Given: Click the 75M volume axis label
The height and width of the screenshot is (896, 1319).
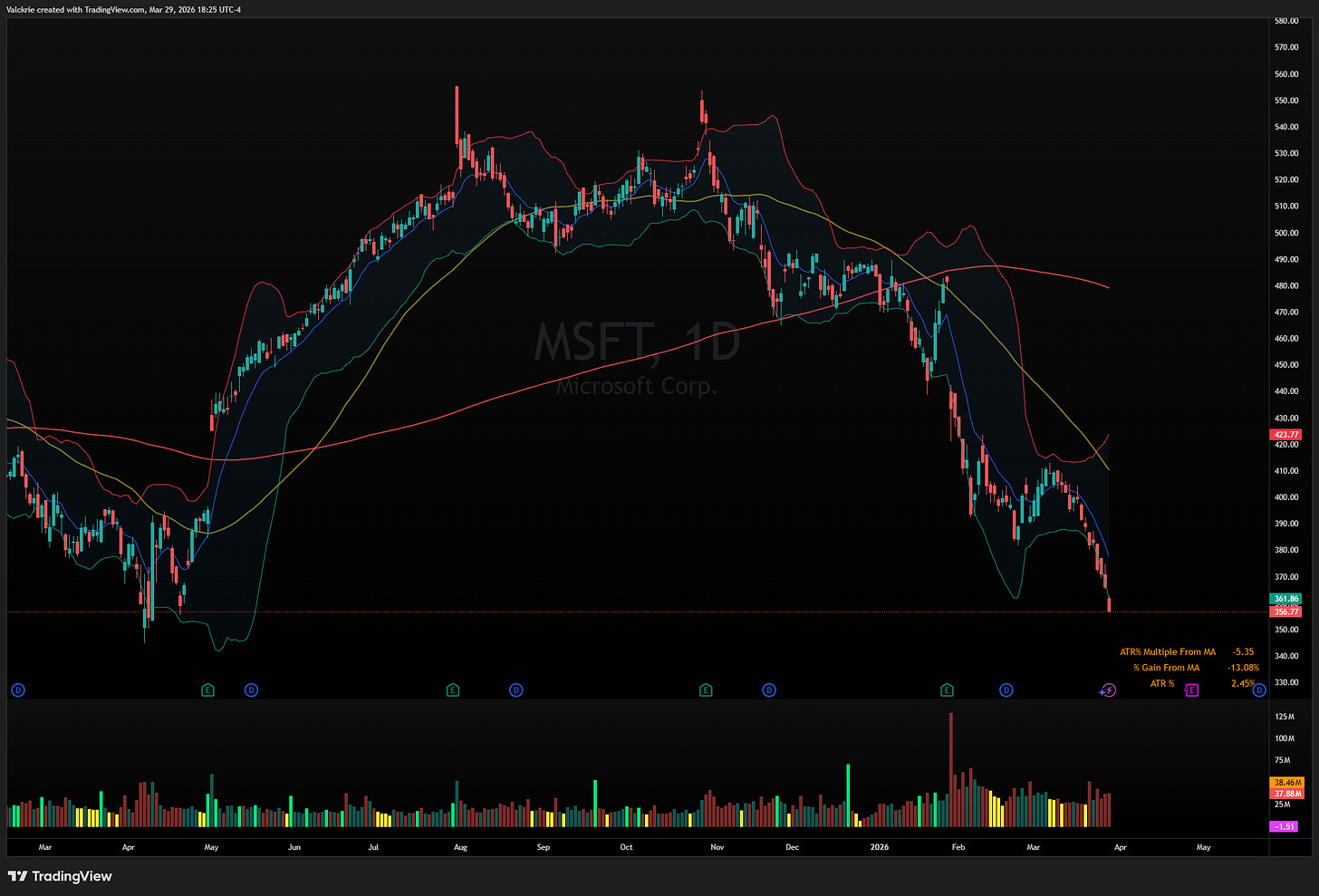Looking at the screenshot, I should coord(1283,760).
